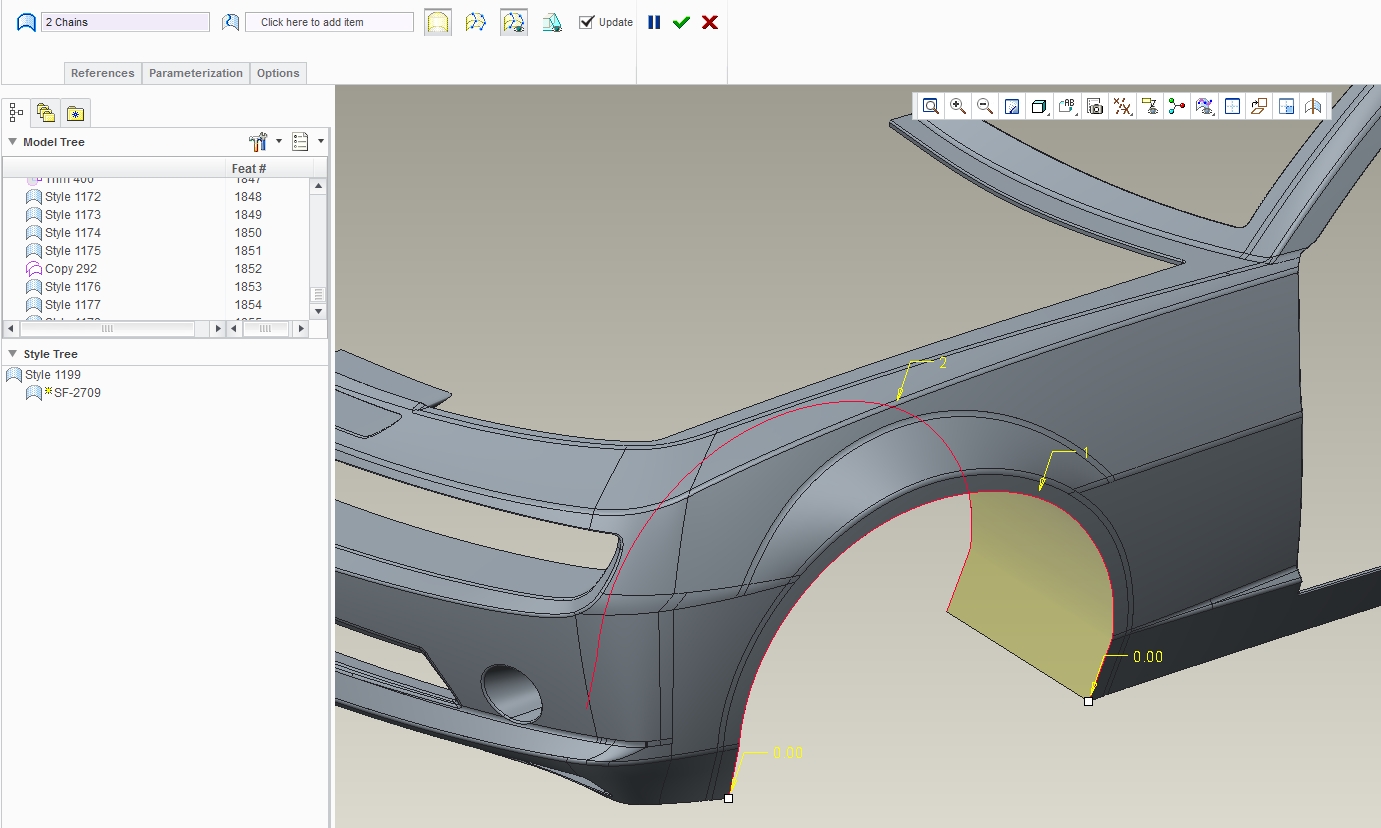Click the active plane orientation icon
Screen dimensions: 1381x828
1233,106
